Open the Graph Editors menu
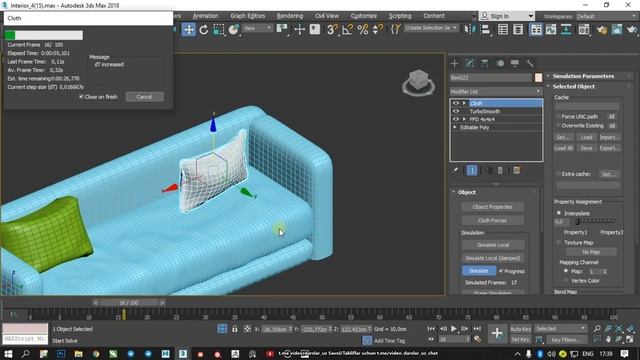The height and width of the screenshot is (360, 640). [248, 16]
